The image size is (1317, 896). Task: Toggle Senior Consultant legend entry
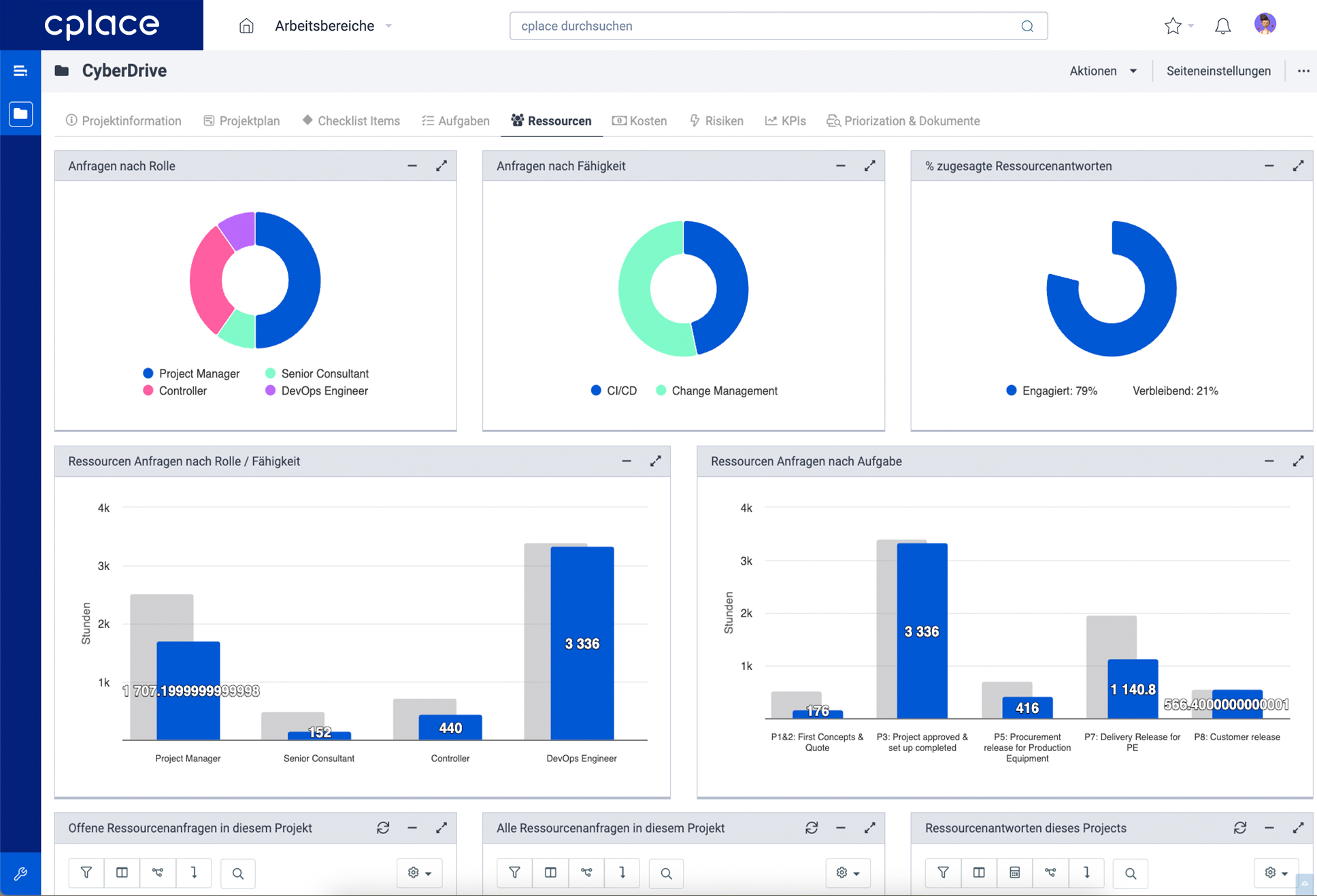pos(317,374)
